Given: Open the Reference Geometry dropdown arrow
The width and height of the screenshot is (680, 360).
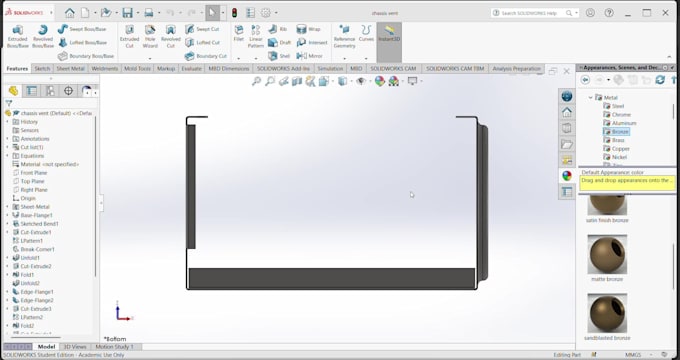Looking at the screenshot, I should click(x=344, y=59).
